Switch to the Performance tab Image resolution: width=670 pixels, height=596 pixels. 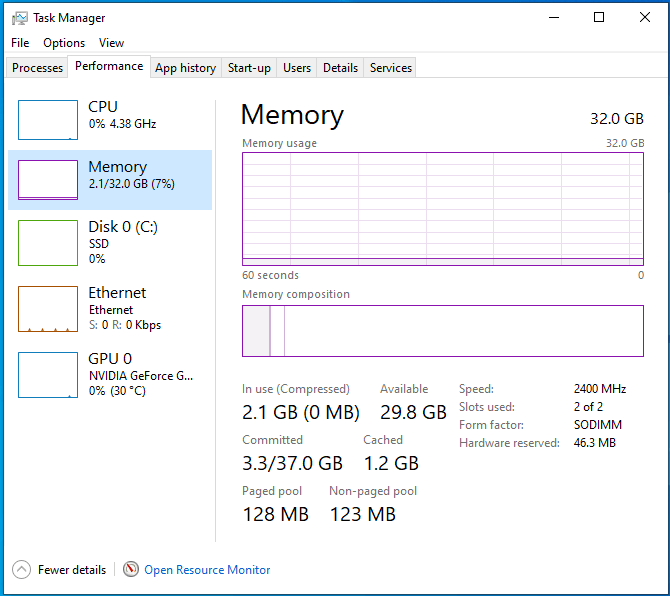(x=109, y=66)
